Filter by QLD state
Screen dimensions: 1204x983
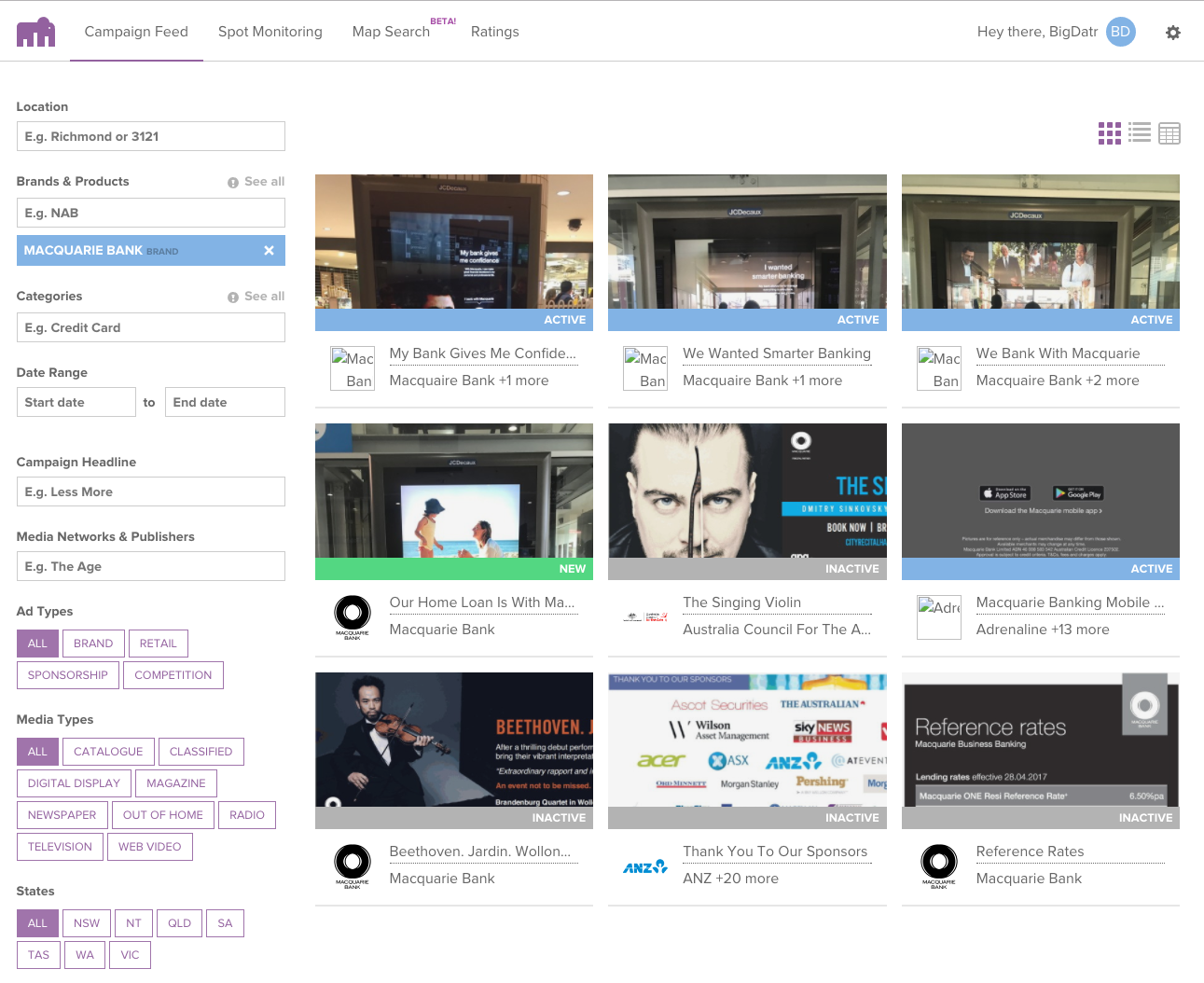(x=180, y=923)
